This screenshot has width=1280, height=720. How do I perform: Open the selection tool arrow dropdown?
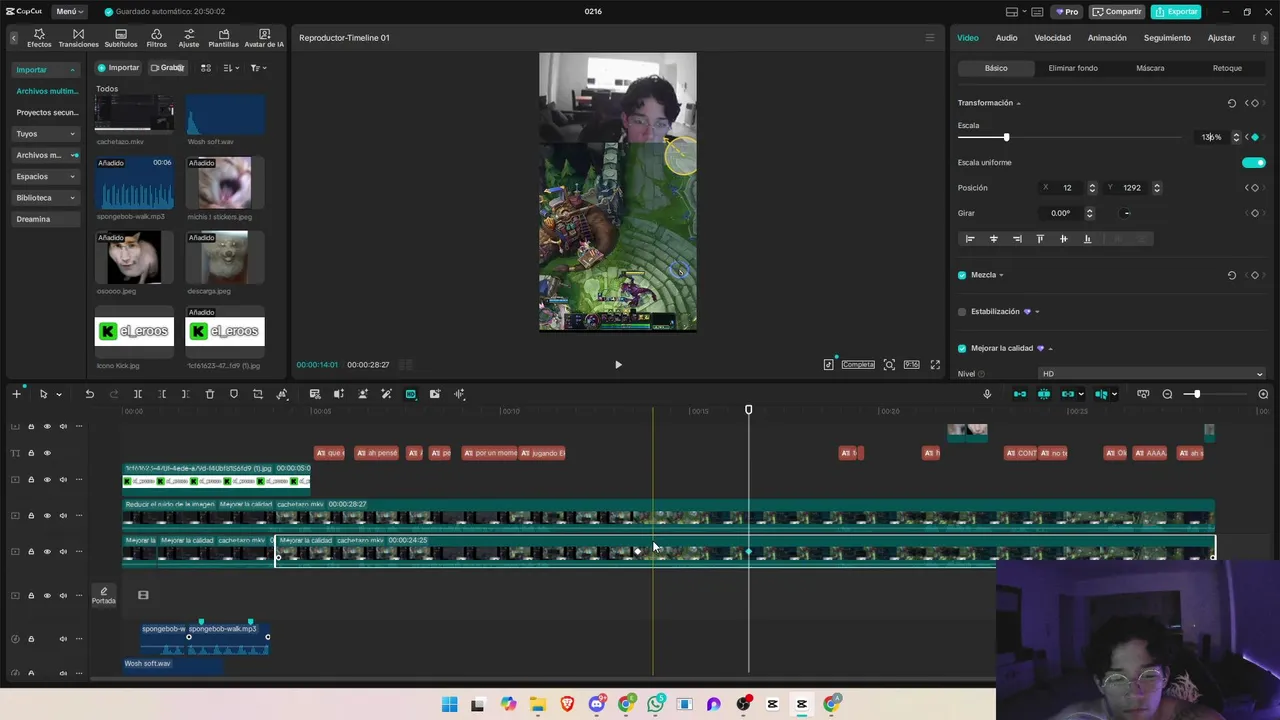59,394
